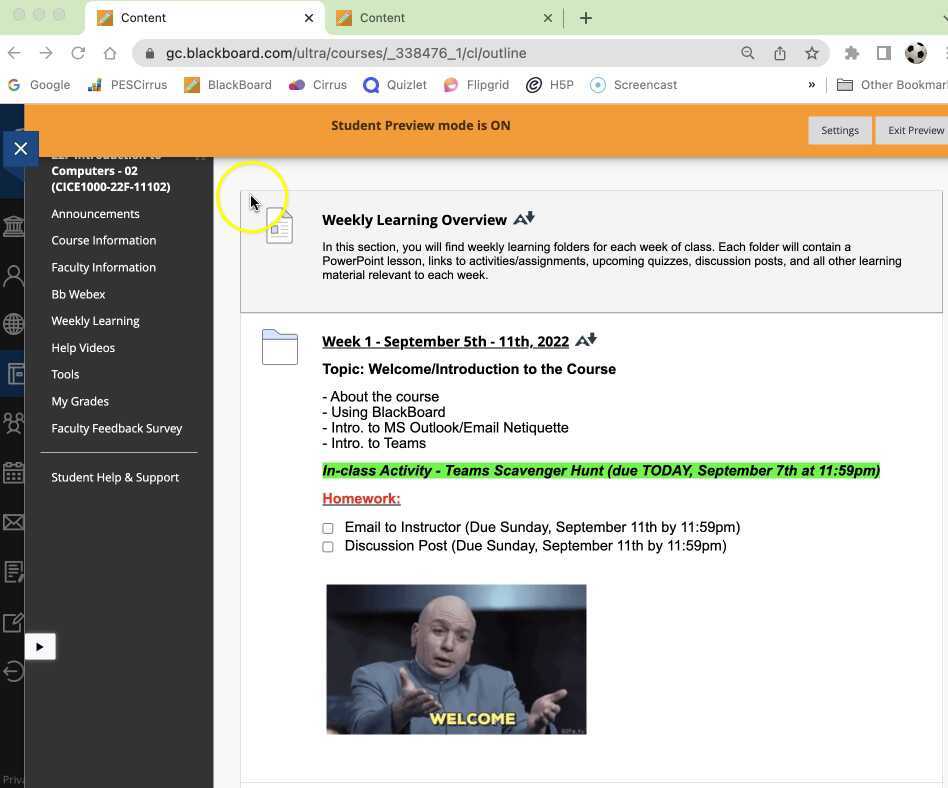
Task: Open groups using the people icon
Action: pos(14,423)
